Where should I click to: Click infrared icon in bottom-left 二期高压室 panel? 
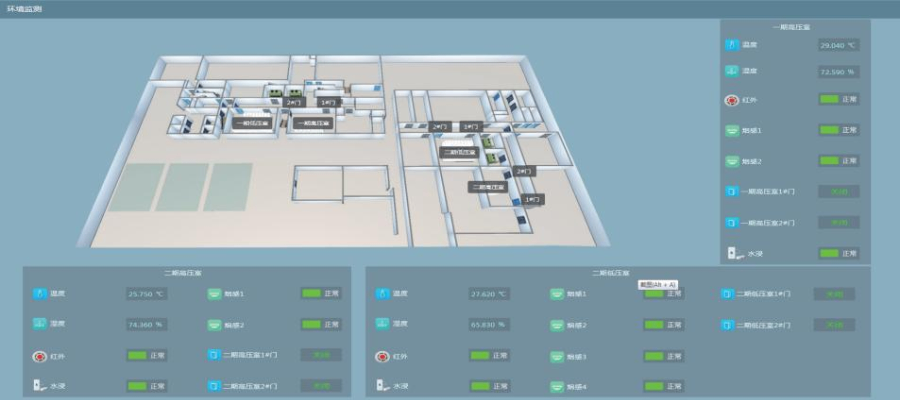[x=39, y=356]
